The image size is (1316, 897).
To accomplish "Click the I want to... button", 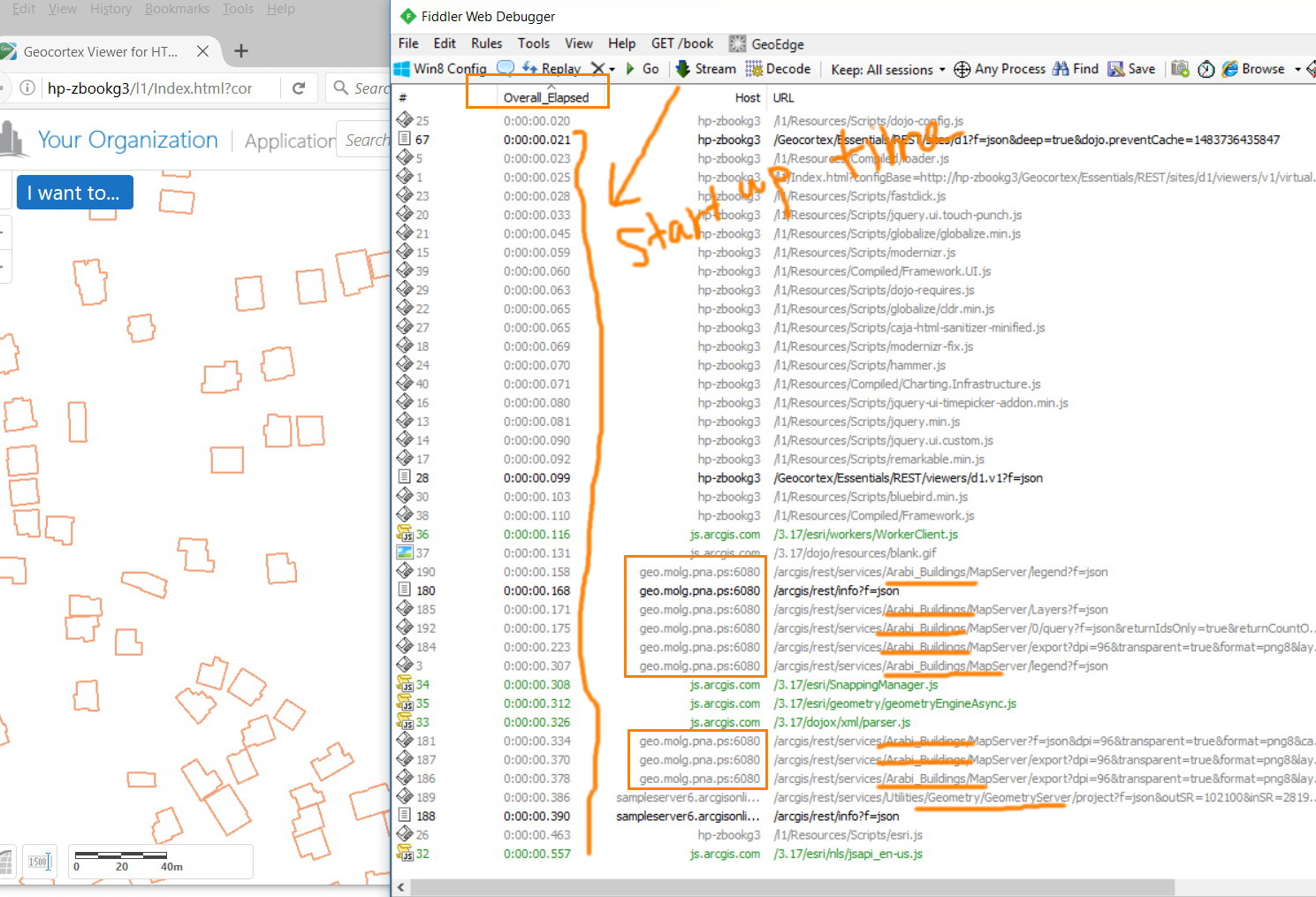I will click(x=75, y=193).
